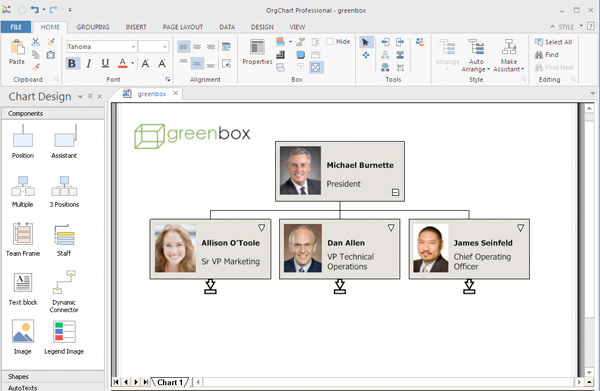The image size is (600, 391).
Task: Select the Legend Image component
Action: pyautogui.click(x=64, y=337)
